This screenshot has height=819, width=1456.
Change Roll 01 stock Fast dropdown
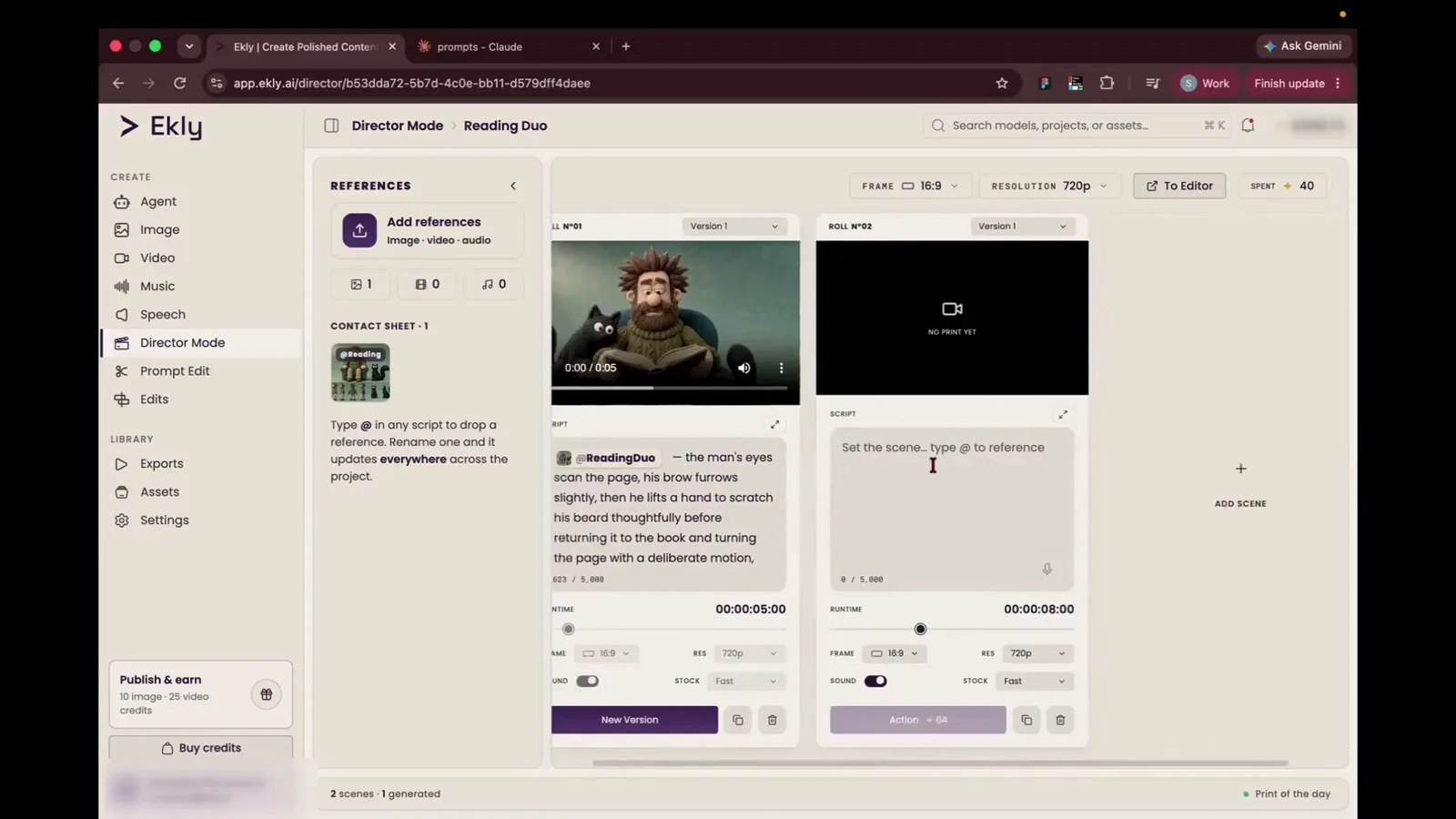point(745,681)
